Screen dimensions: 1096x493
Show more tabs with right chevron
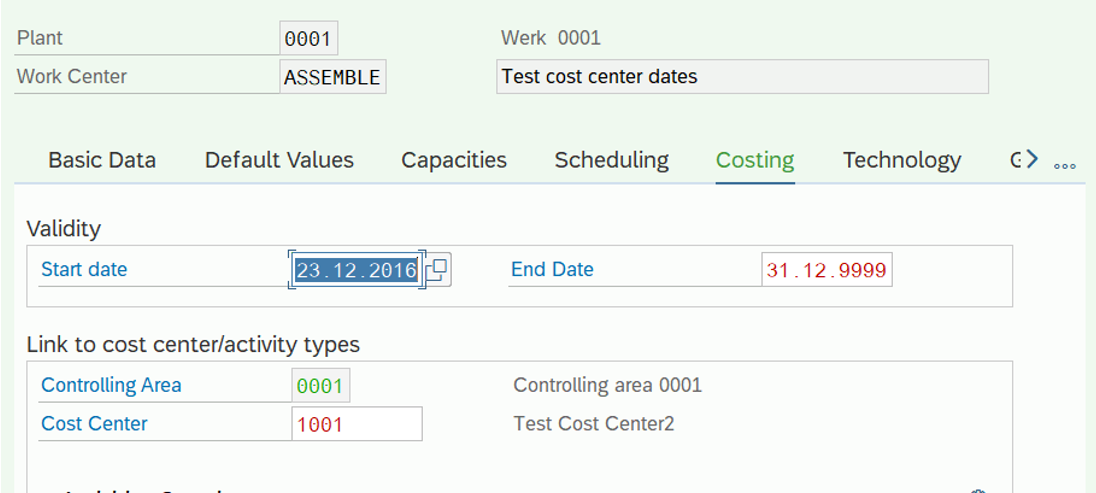pyautogui.click(x=1031, y=160)
